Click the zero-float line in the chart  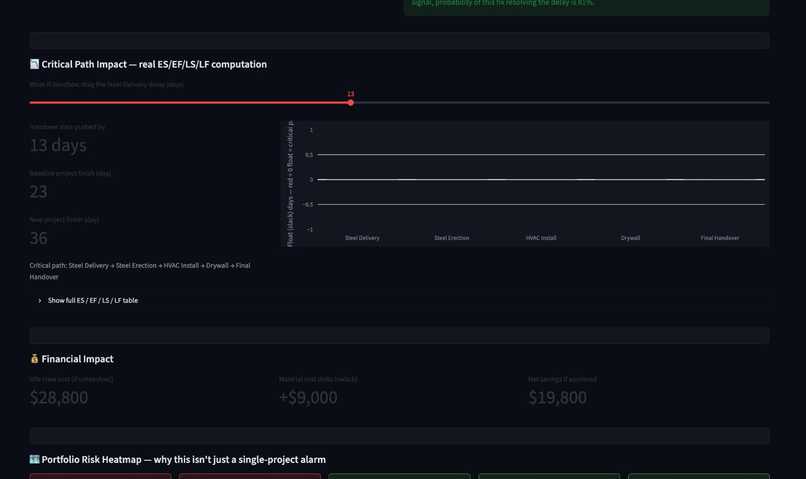[541, 179]
